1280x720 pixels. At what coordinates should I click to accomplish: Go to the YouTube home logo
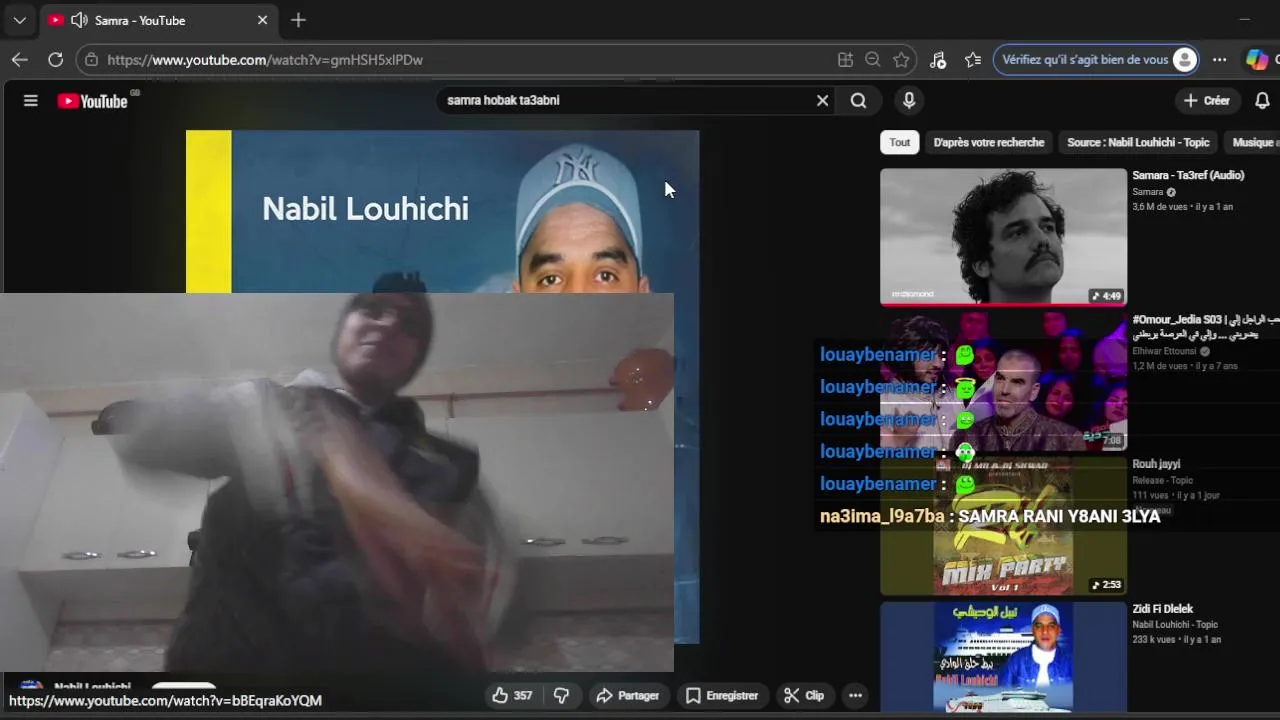[92, 100]
